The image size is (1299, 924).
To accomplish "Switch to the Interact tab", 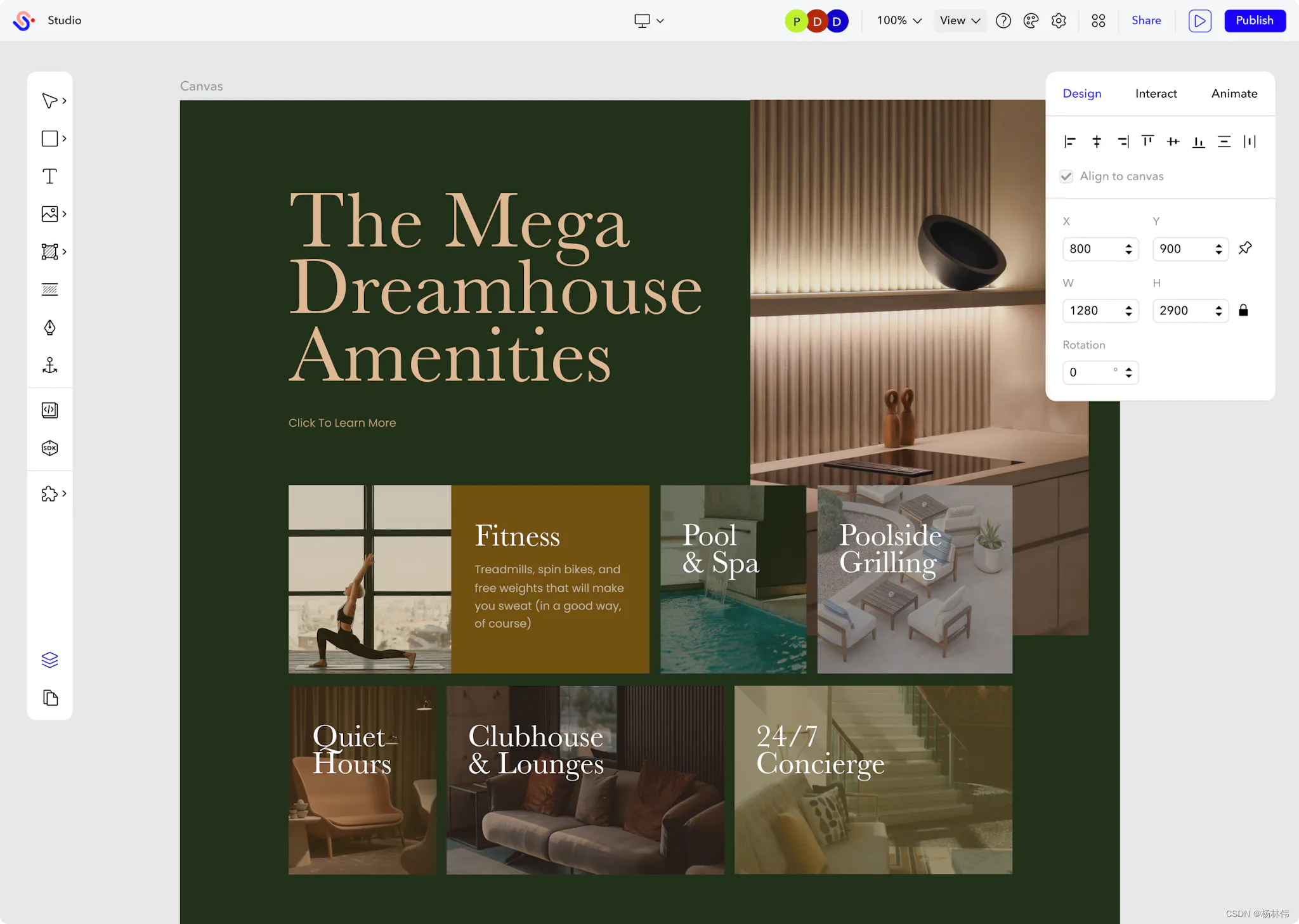I will 1156,94.
